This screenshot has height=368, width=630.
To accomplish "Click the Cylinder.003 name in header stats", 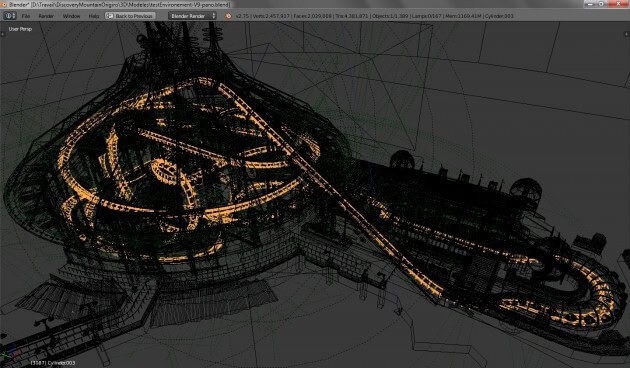I will (499, 16).
